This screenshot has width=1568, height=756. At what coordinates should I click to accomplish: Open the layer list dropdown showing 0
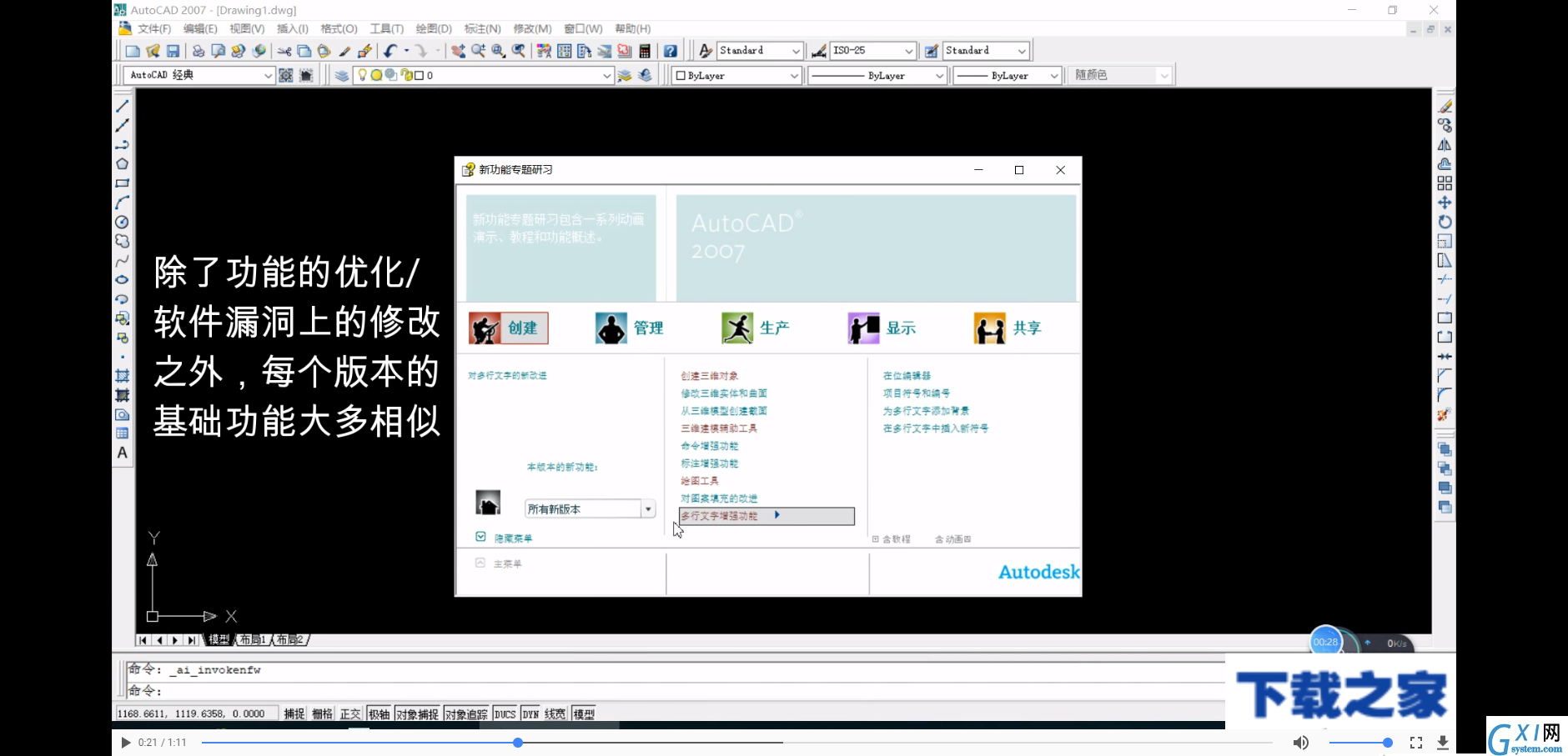(x=484, y=75)
